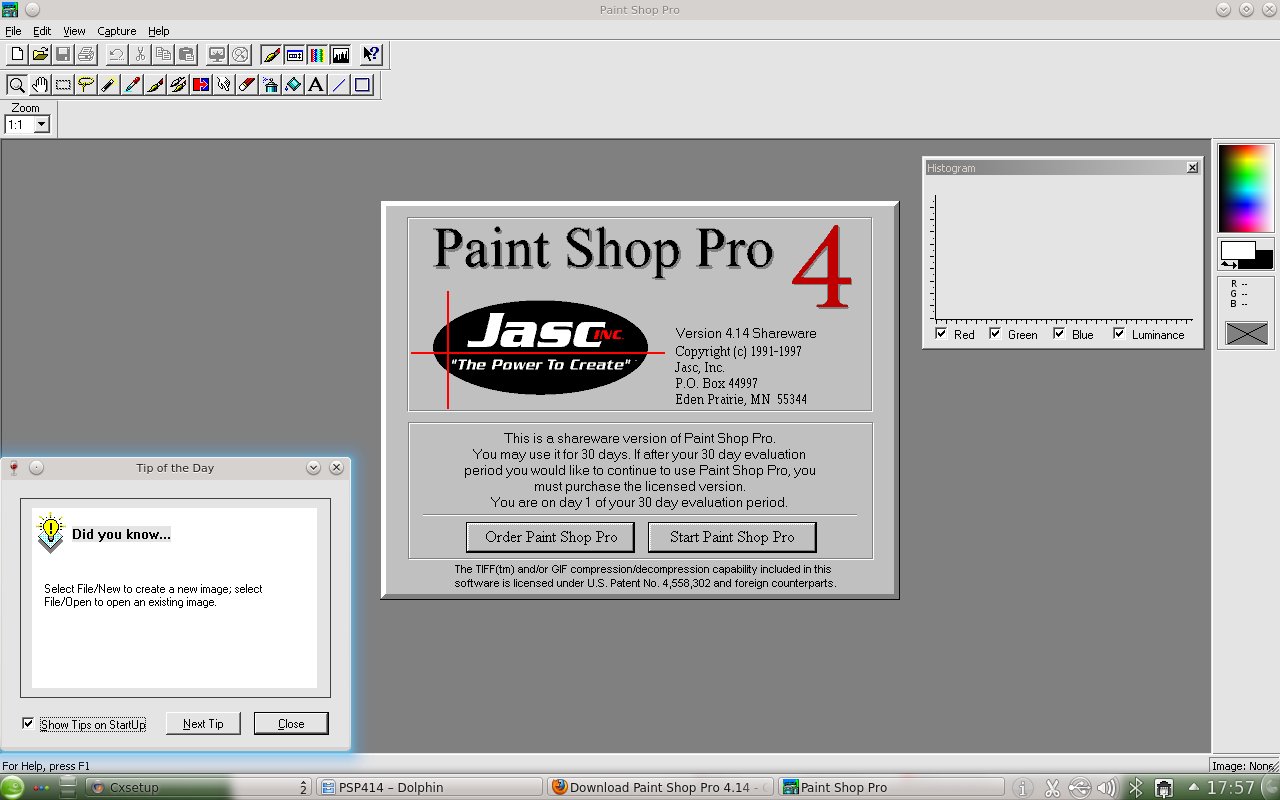Select the Magic Wand tool

(109, 85)
